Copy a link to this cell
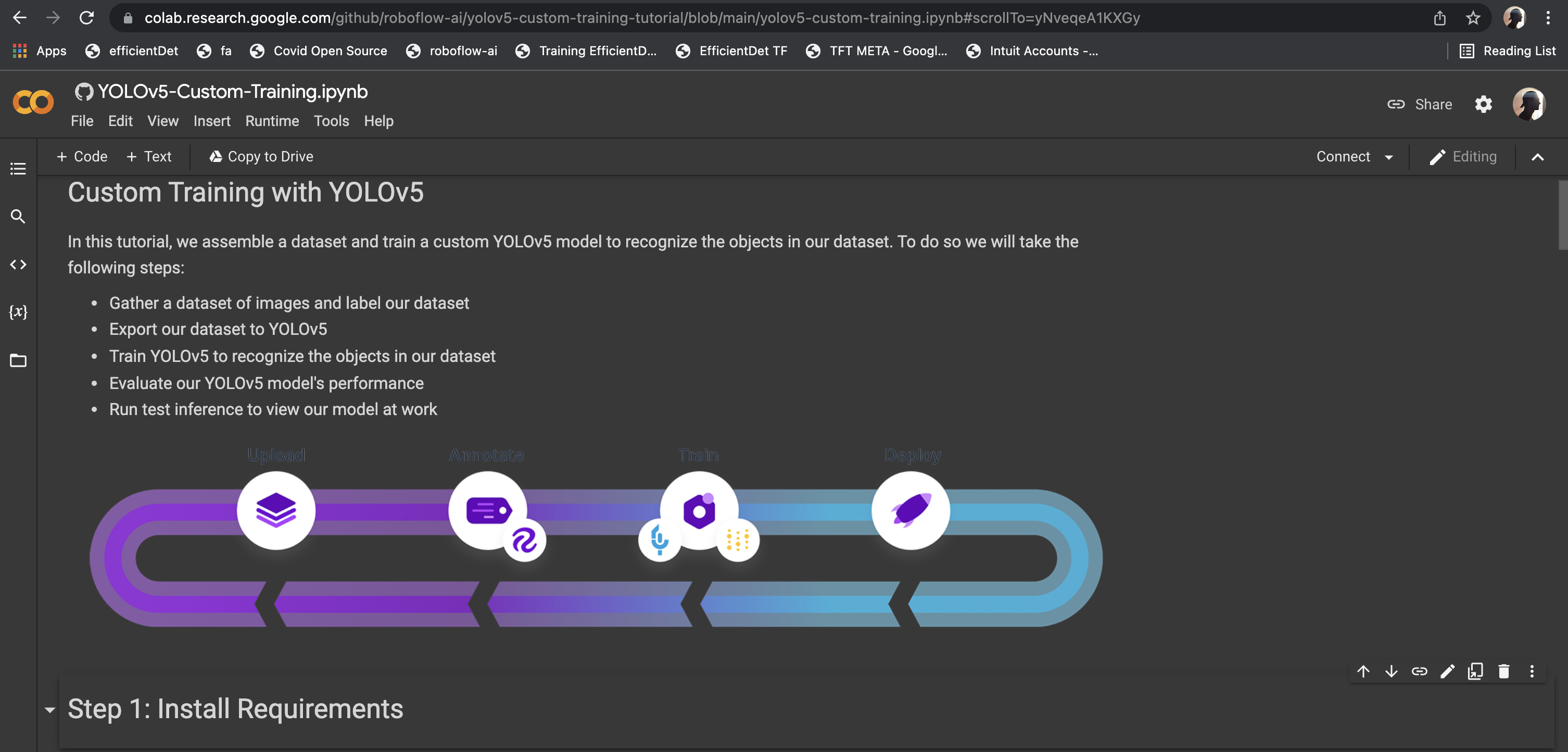The image size is (1568, 752). (x=1420, y=672)
